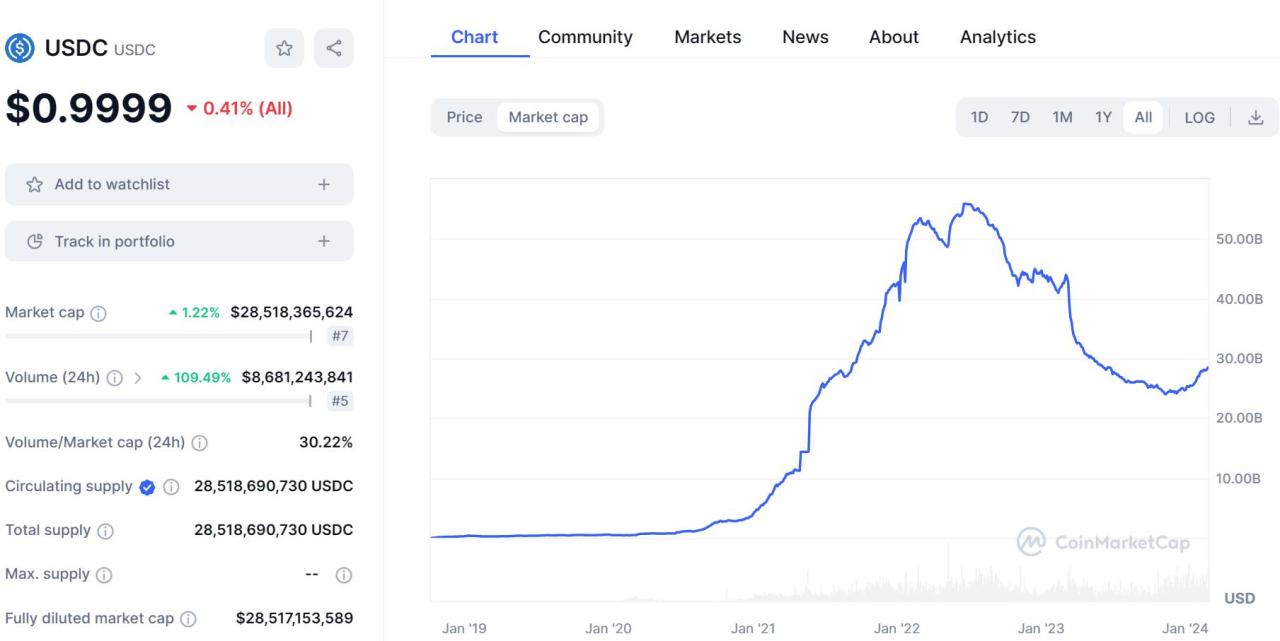Click the info icon beside Market cap label
Screen dimensions: 1280x641
(x=98, y=313)
